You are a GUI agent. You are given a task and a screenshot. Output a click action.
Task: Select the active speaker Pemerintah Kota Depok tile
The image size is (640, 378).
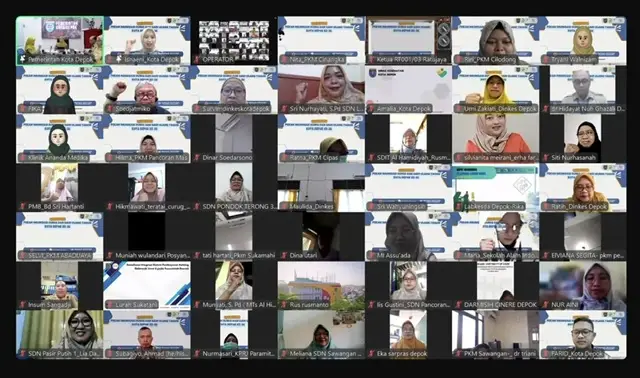click(60, 41)
